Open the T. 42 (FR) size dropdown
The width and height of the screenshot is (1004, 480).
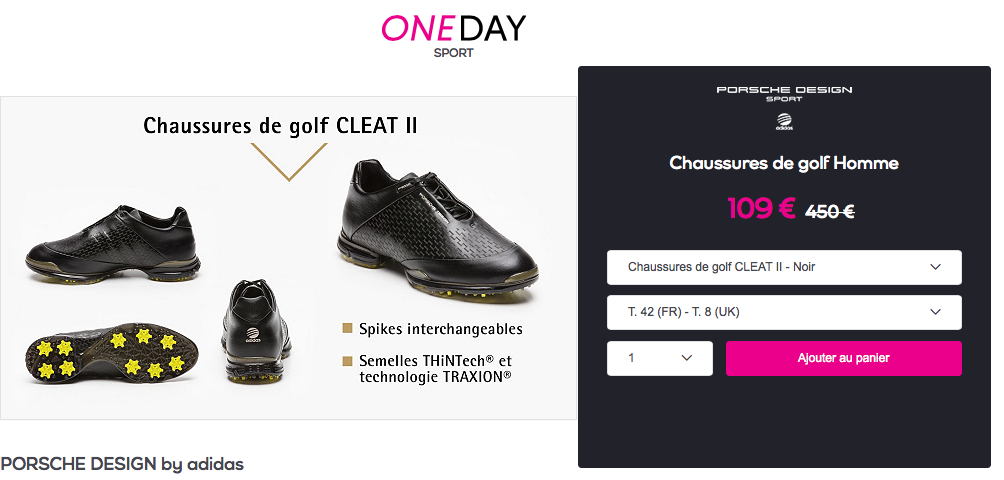click(784, 312)
